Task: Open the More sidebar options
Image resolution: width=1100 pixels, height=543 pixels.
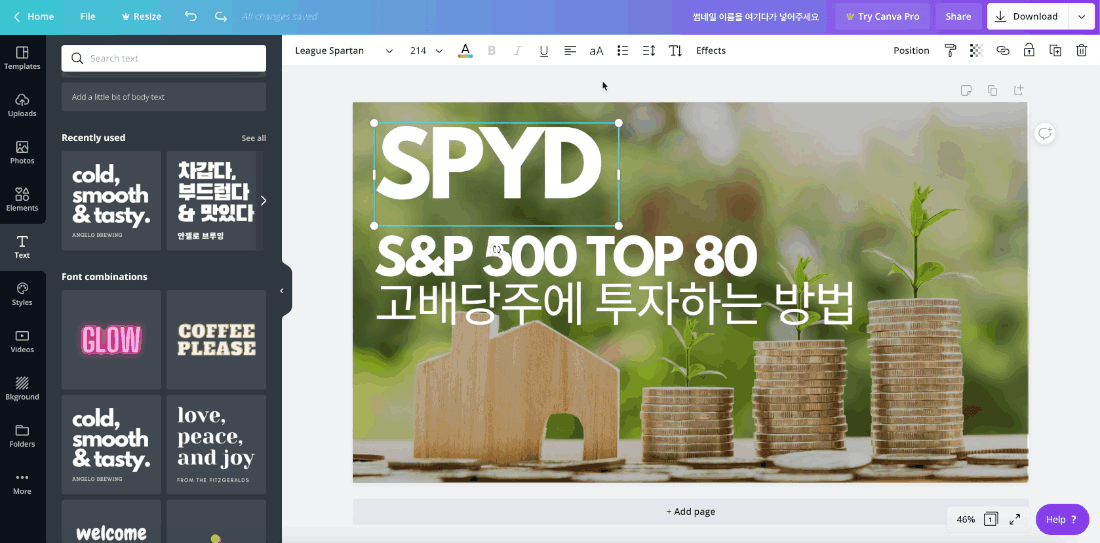Action: coord(22,483)
